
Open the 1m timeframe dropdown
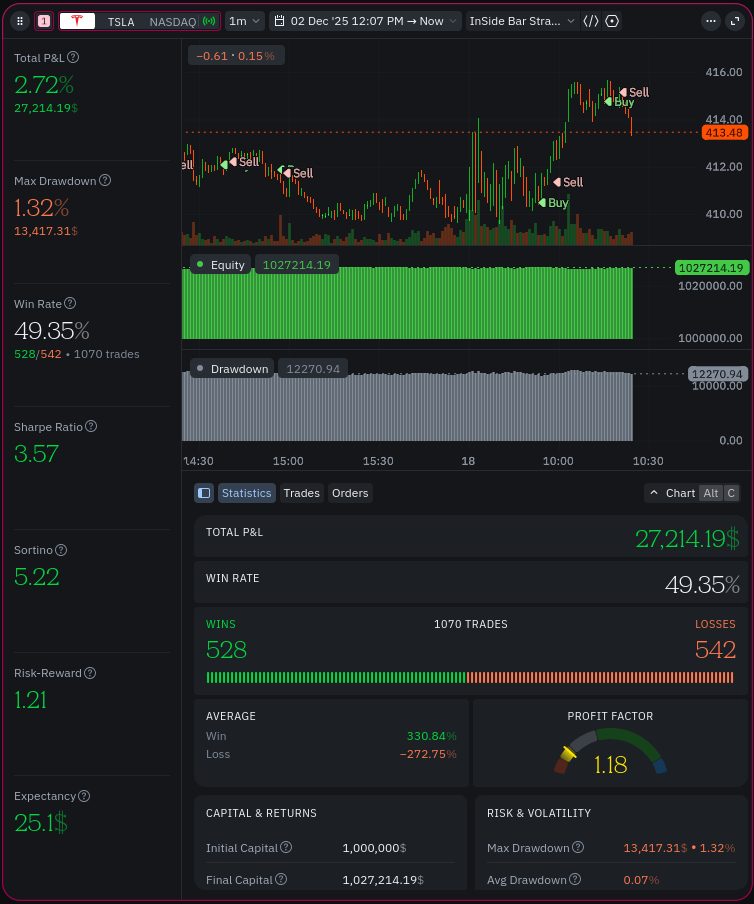point(245,21)
